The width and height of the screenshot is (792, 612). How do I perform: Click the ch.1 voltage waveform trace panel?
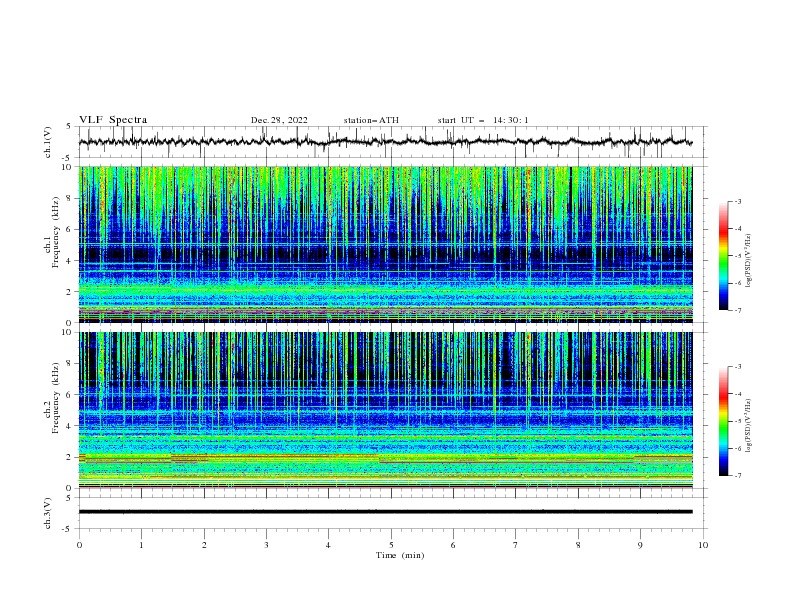click(391, 142)
